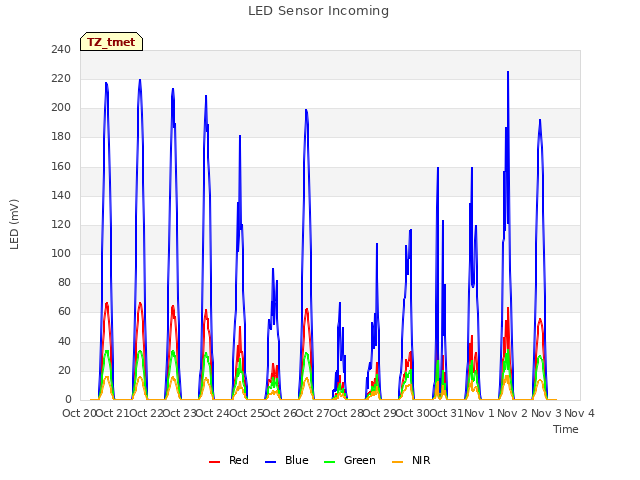Click the red legend color swatch
This screenshot has height=480, width=640.
[x=214, y=462]
